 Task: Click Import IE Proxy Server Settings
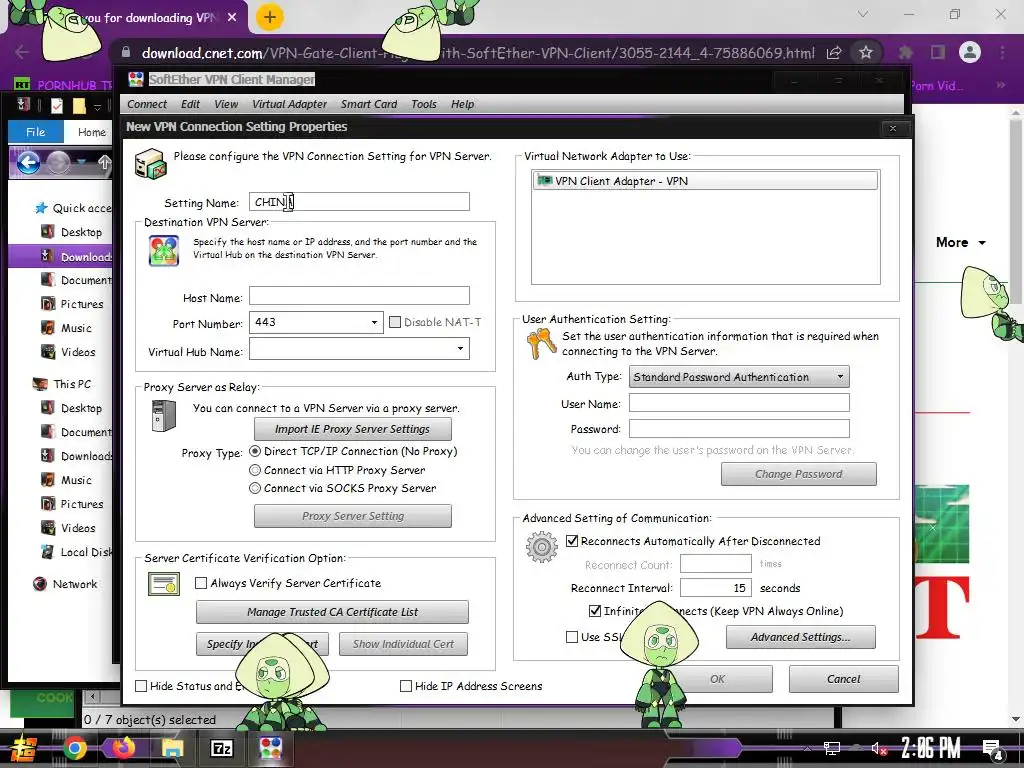point(353,429)
